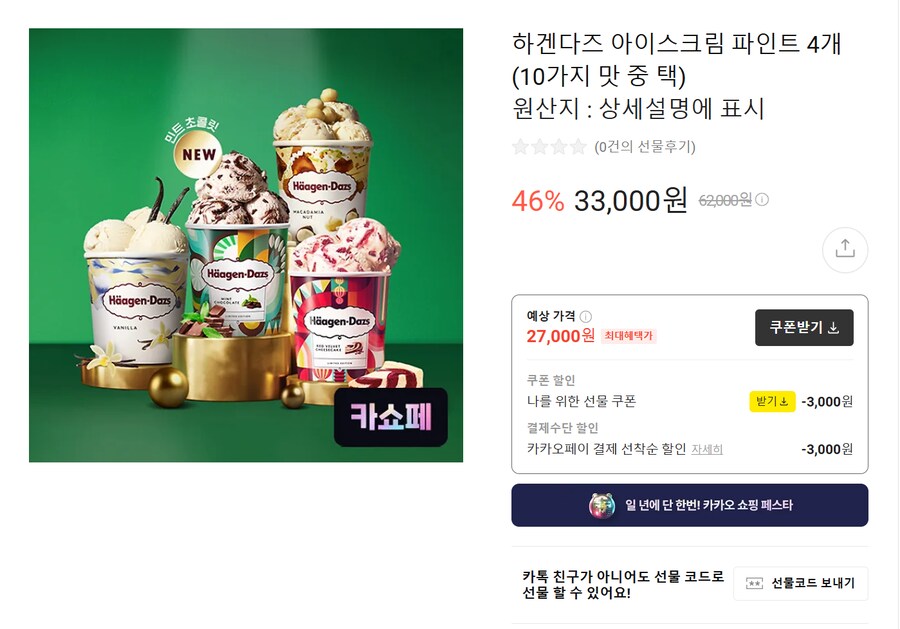Click the star rating icons
Screen dimensions: 900x629
tap(549, 147)
